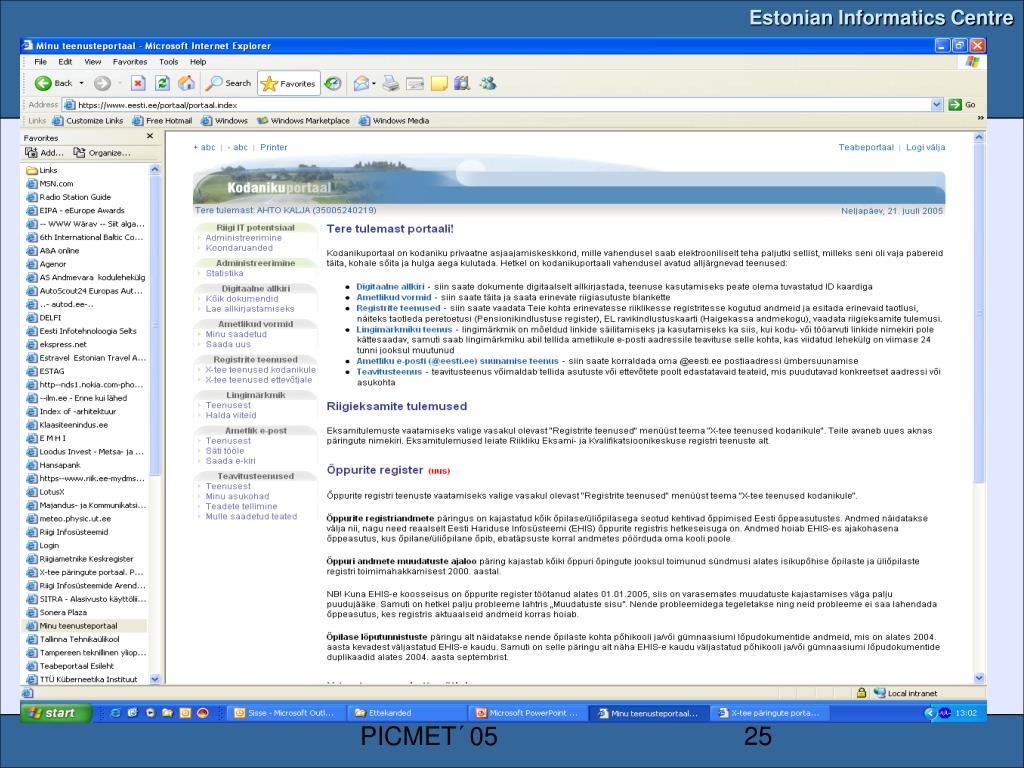Screen dimensions: 1024x768
Task: Expand the Links favorites folder
Action: point(48,170)
